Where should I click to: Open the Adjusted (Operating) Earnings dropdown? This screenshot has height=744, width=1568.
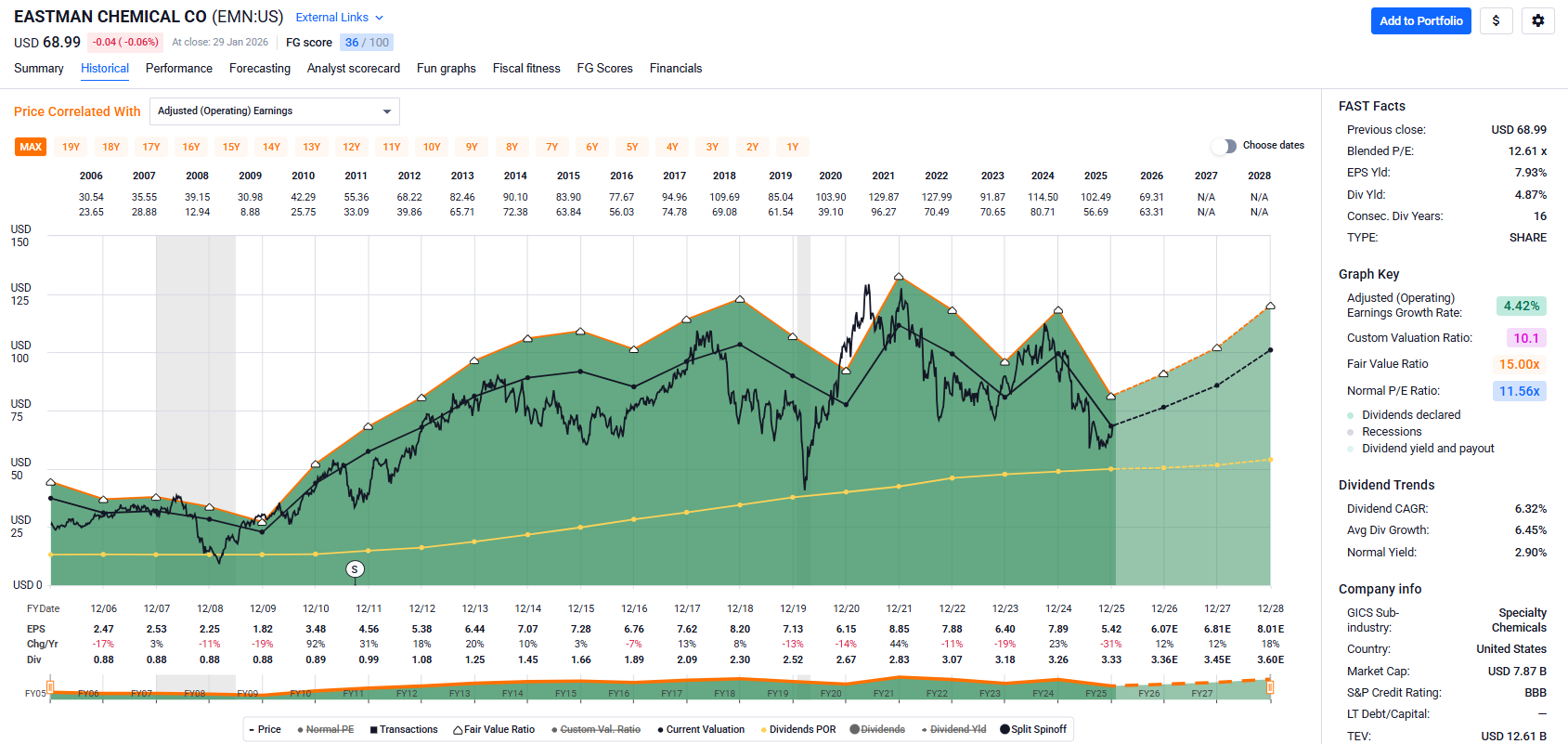coord(275,111)
